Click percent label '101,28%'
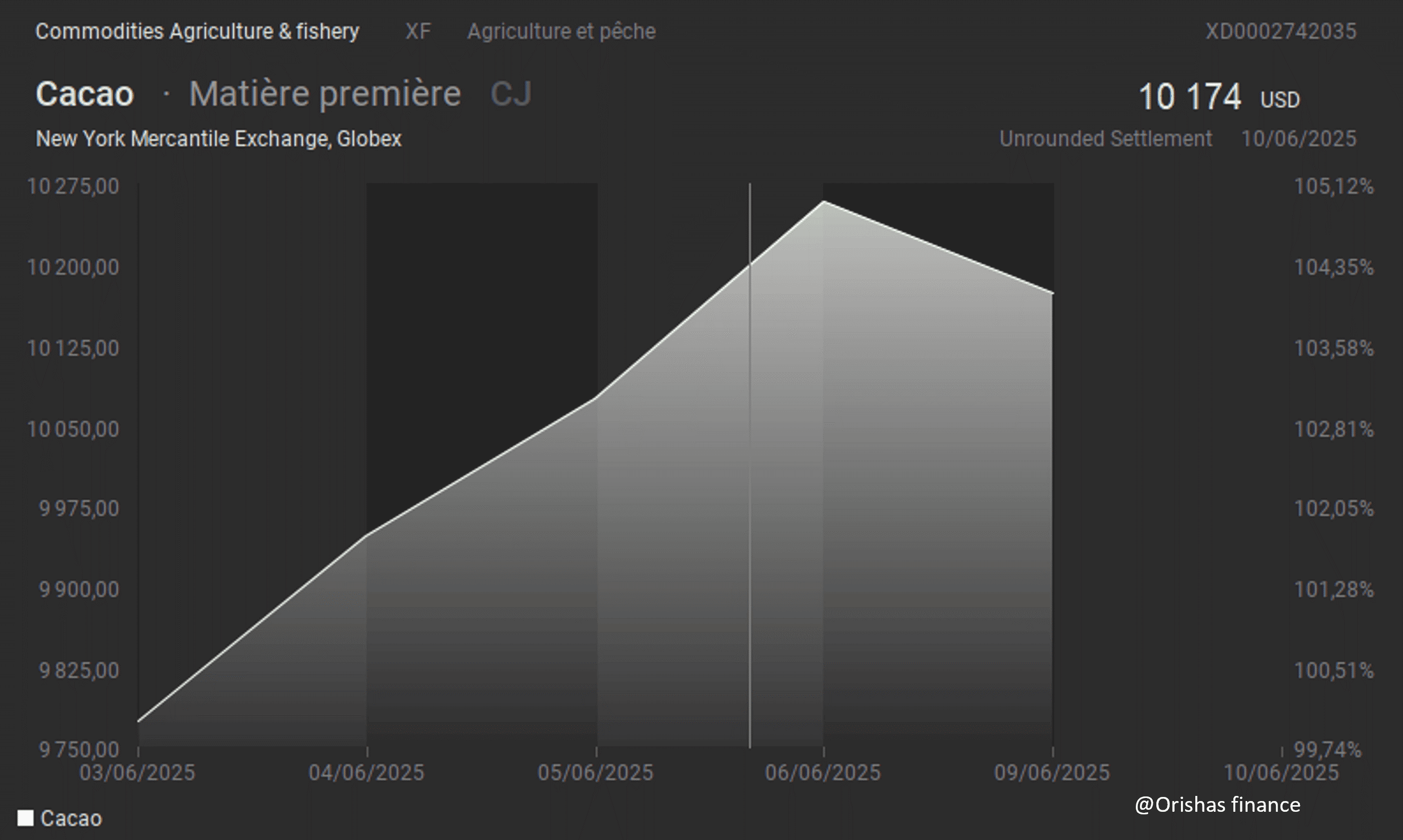1403x840 pixels. click(1334, 589)
